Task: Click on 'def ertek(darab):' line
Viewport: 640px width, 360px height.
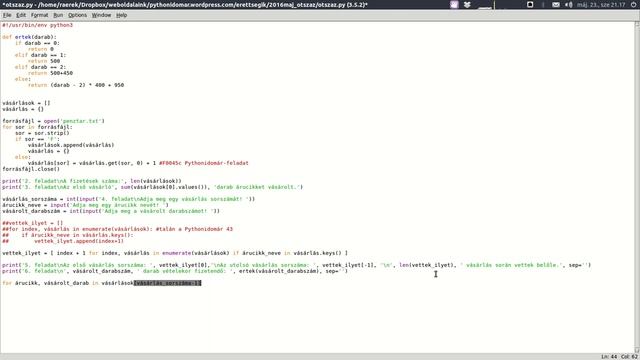Action: click(x=29, y=37)
